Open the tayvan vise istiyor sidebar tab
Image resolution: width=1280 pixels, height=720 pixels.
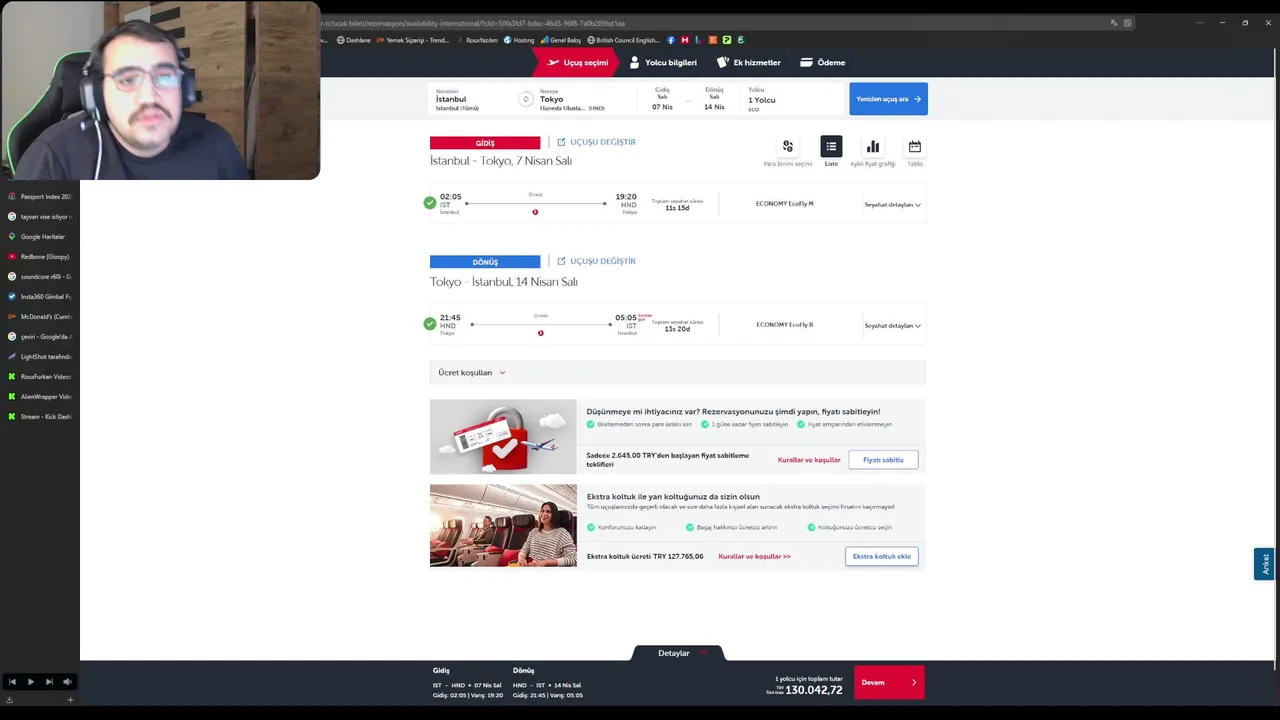tap(40, 217)
